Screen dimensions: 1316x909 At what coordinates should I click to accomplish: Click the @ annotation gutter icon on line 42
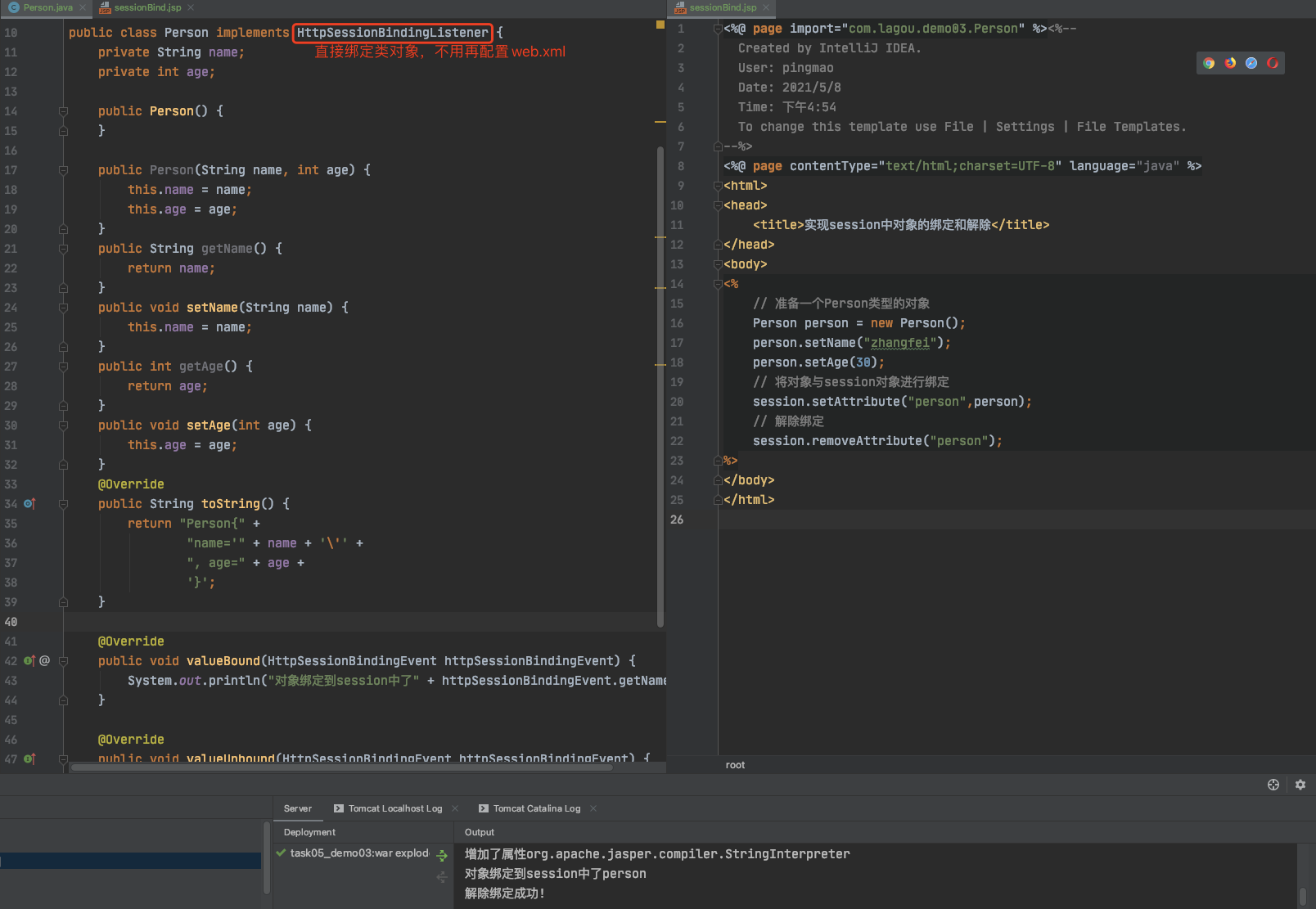coord(45,661)
